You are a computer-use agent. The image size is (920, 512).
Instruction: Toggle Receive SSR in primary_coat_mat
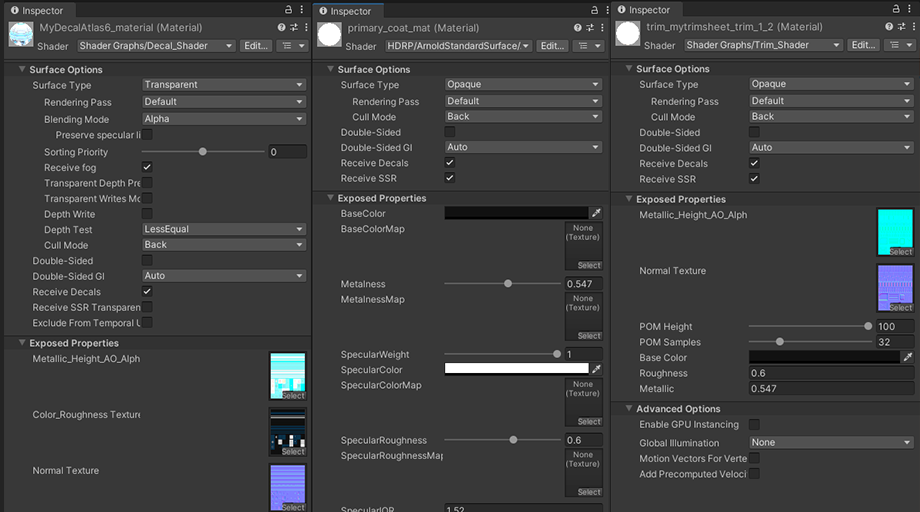click(x=449, y=178)
